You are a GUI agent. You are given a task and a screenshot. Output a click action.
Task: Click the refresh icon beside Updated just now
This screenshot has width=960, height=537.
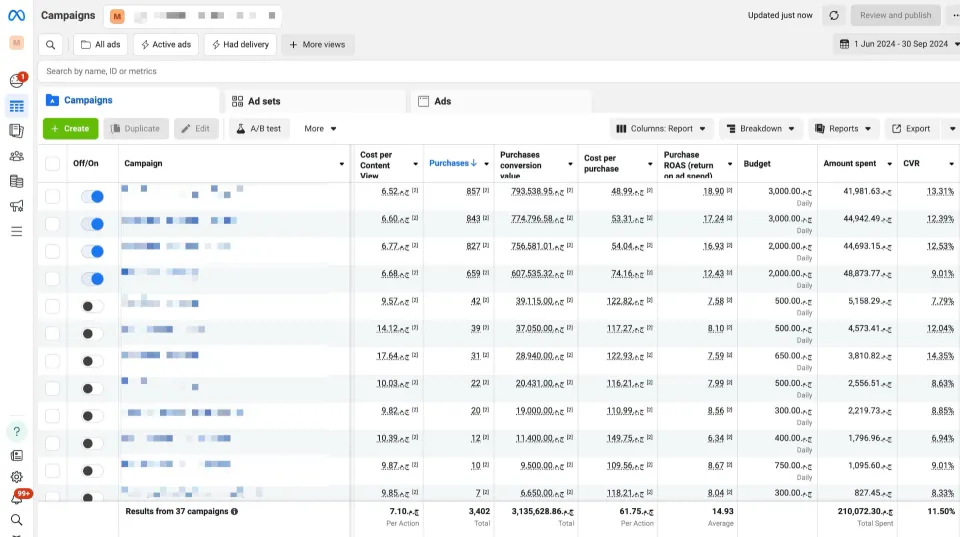click(834, 15)
